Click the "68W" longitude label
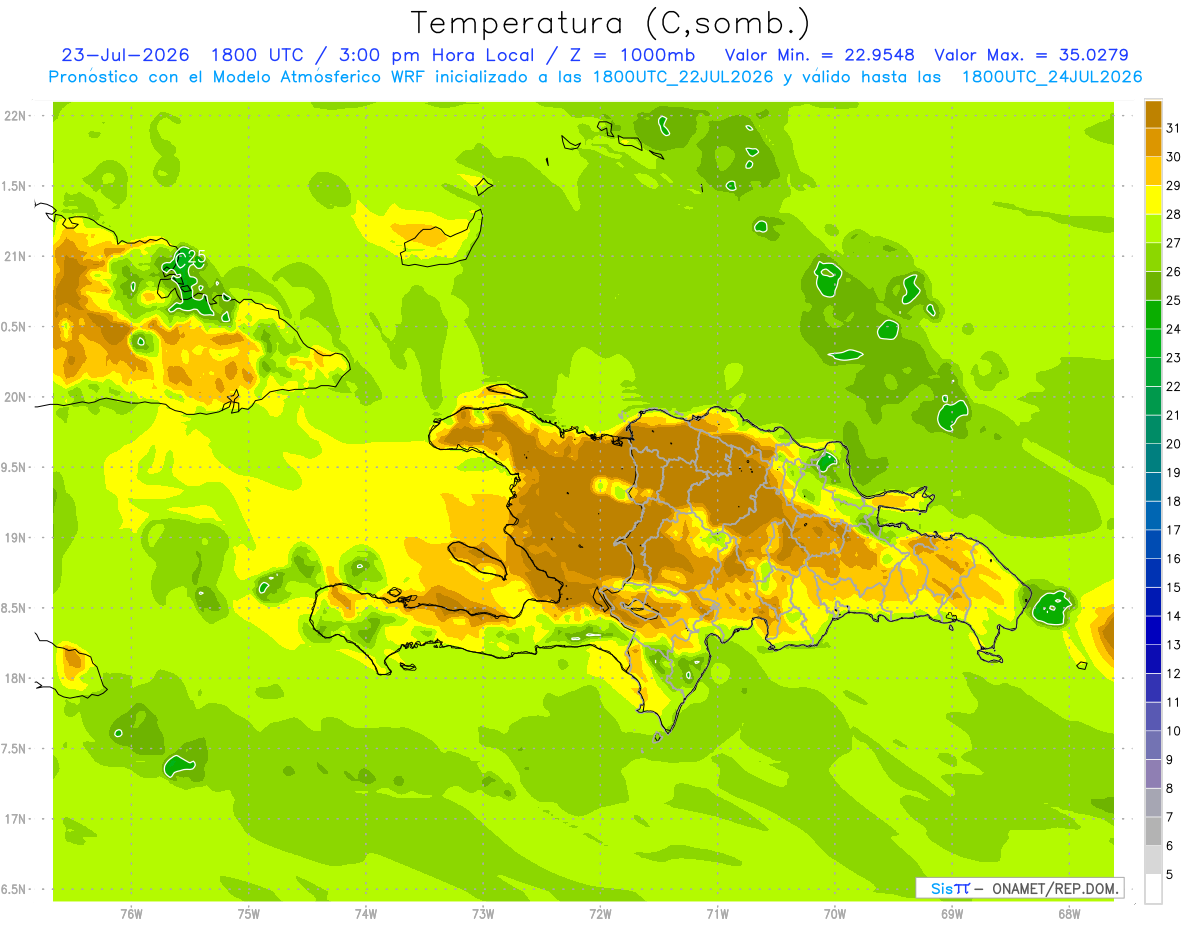1200x927 pixels. tap(1069, 913)
